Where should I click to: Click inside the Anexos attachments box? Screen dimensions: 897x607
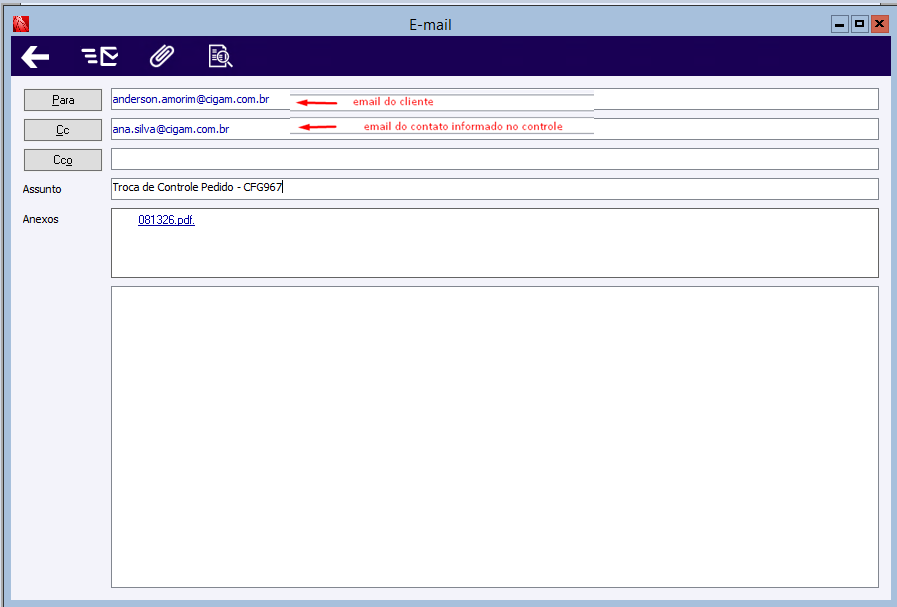[x=495, y=243]
